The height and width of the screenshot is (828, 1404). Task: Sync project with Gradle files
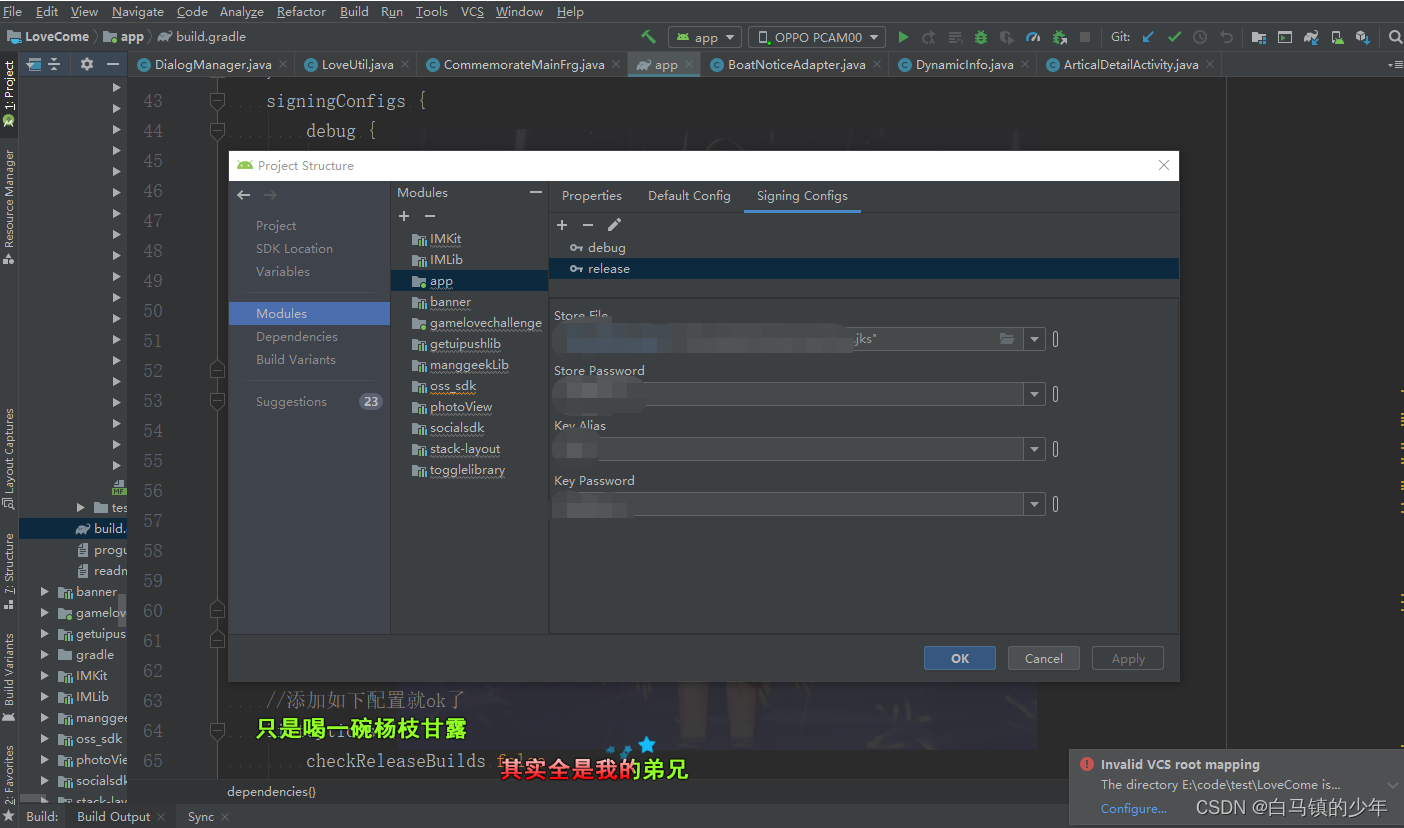[1311, 37]
